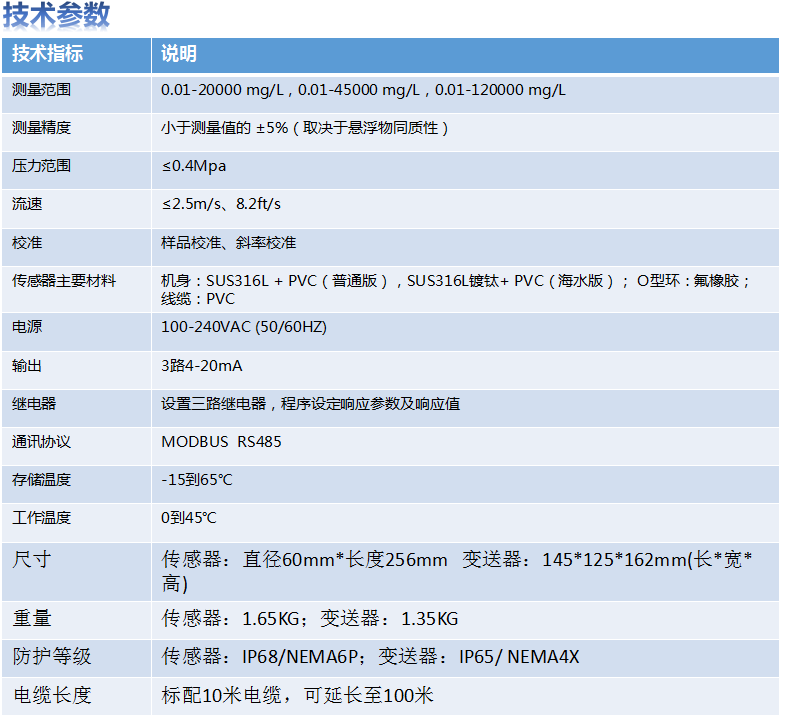Image resolution: width=786 pixels, height=721 pixels.
Task: Click the 3路4-20mA output value
Action: pos(202,366)
